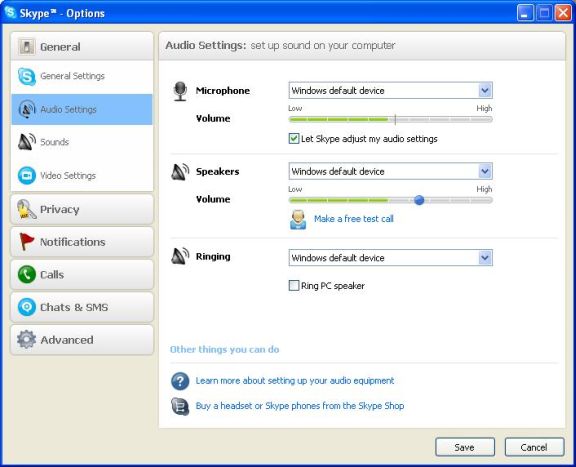Click the speakers volume slider knob
The image size is (576, 467).
(419, 200)
